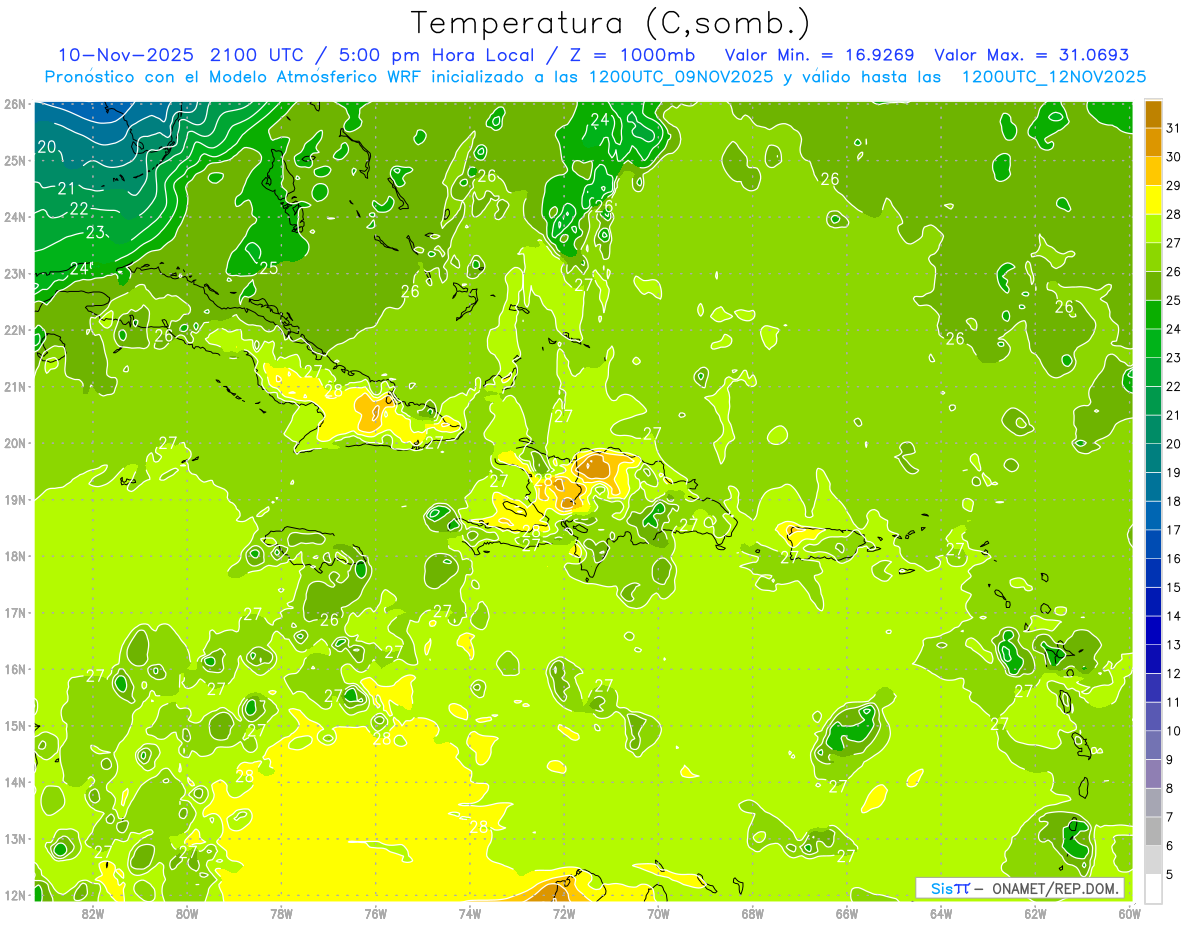Click the longitude axis label "74W"
The width and height of the screenshot is (1200, 927).
click(469, 913)
